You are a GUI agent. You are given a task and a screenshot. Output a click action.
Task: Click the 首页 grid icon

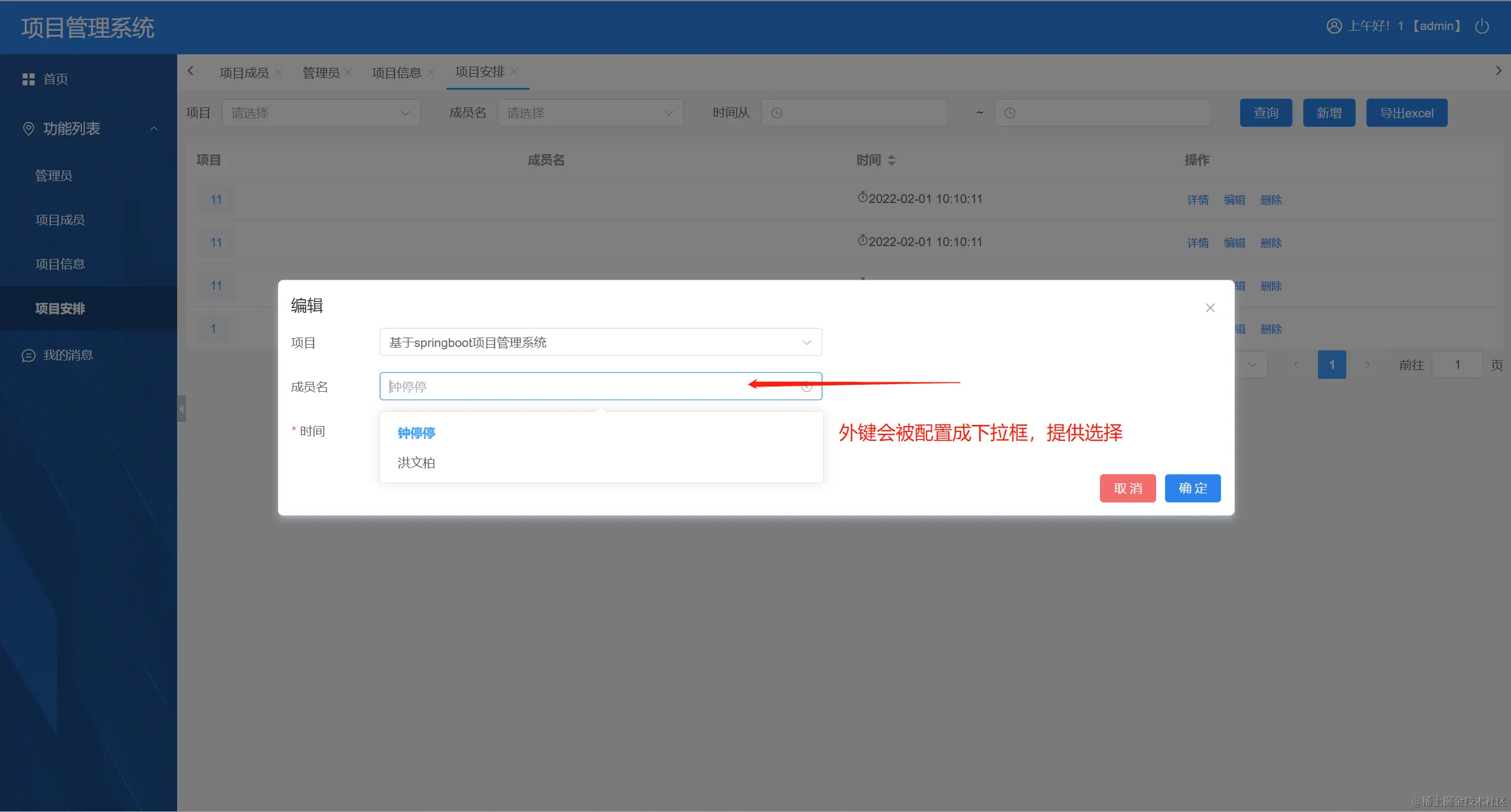(28, 79)
